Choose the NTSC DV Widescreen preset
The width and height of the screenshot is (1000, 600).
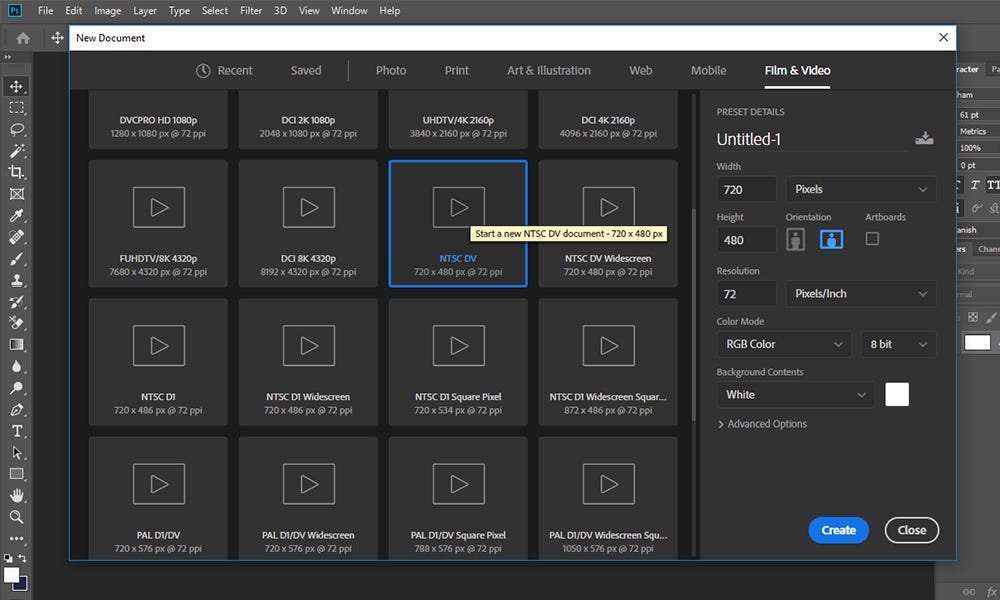pyautogui.click(x=608, y=224)
